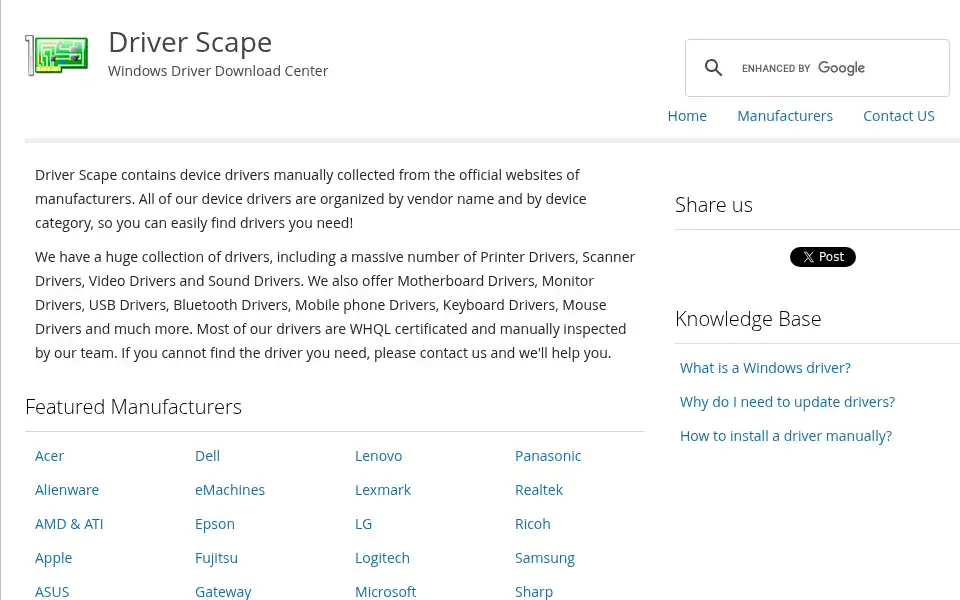Open Ricoh manufacturer drivers
Viewport: 960px width, 600px height.
(532, 524)
